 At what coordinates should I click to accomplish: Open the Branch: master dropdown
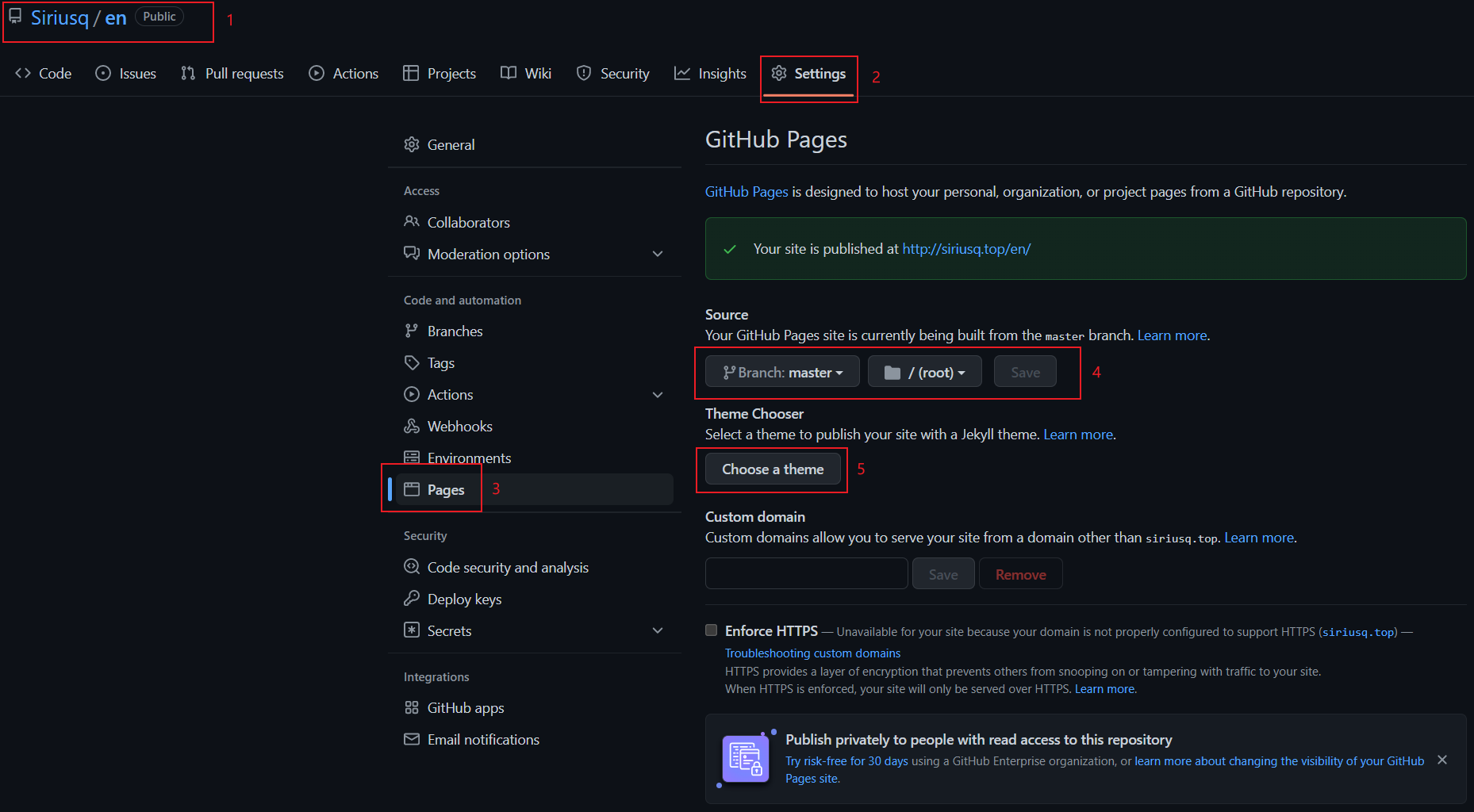tap(782, 372)
